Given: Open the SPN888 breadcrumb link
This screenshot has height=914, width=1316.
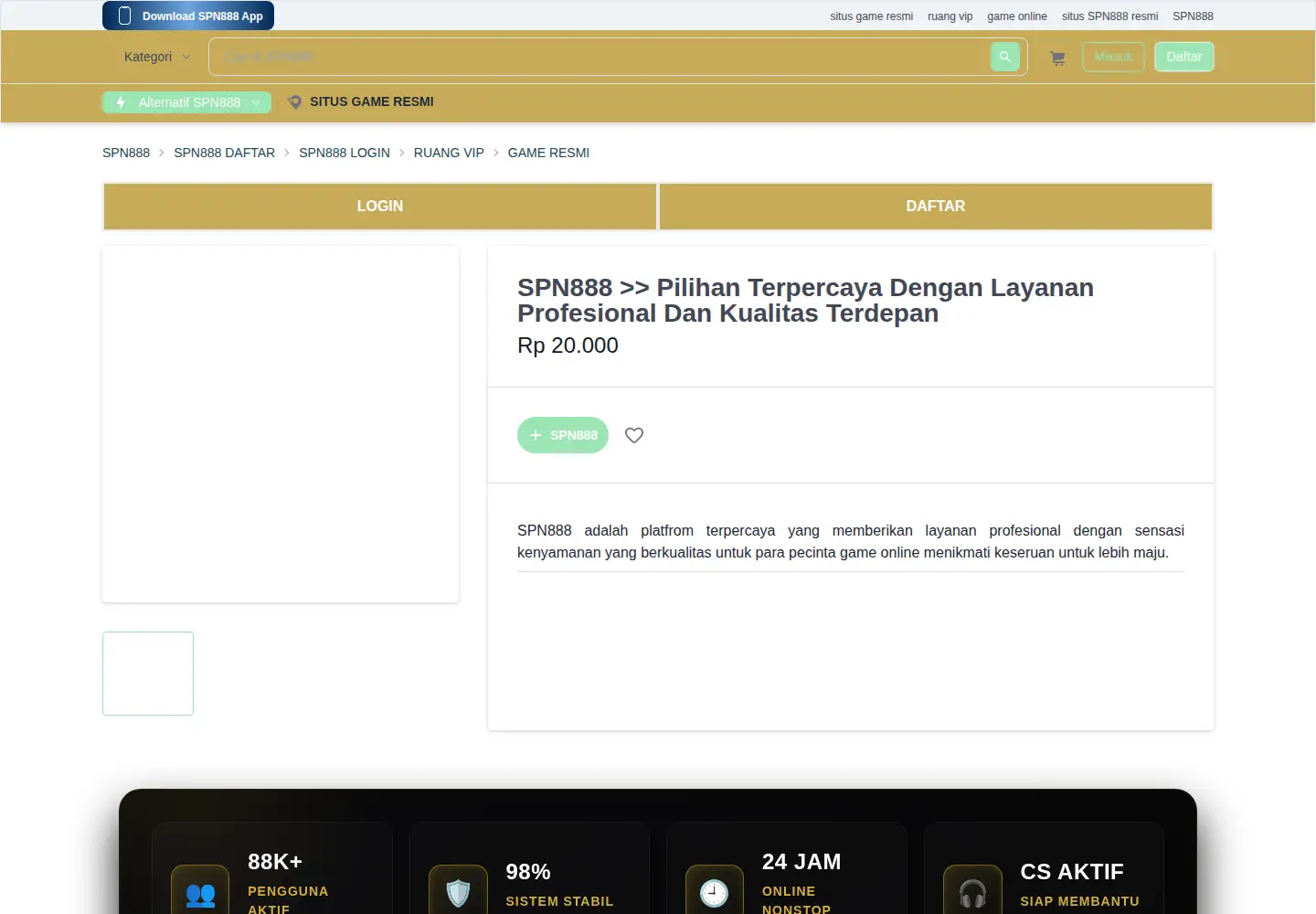Looking at the screenshot, I should pyautogui.click(x=126, y=153).
